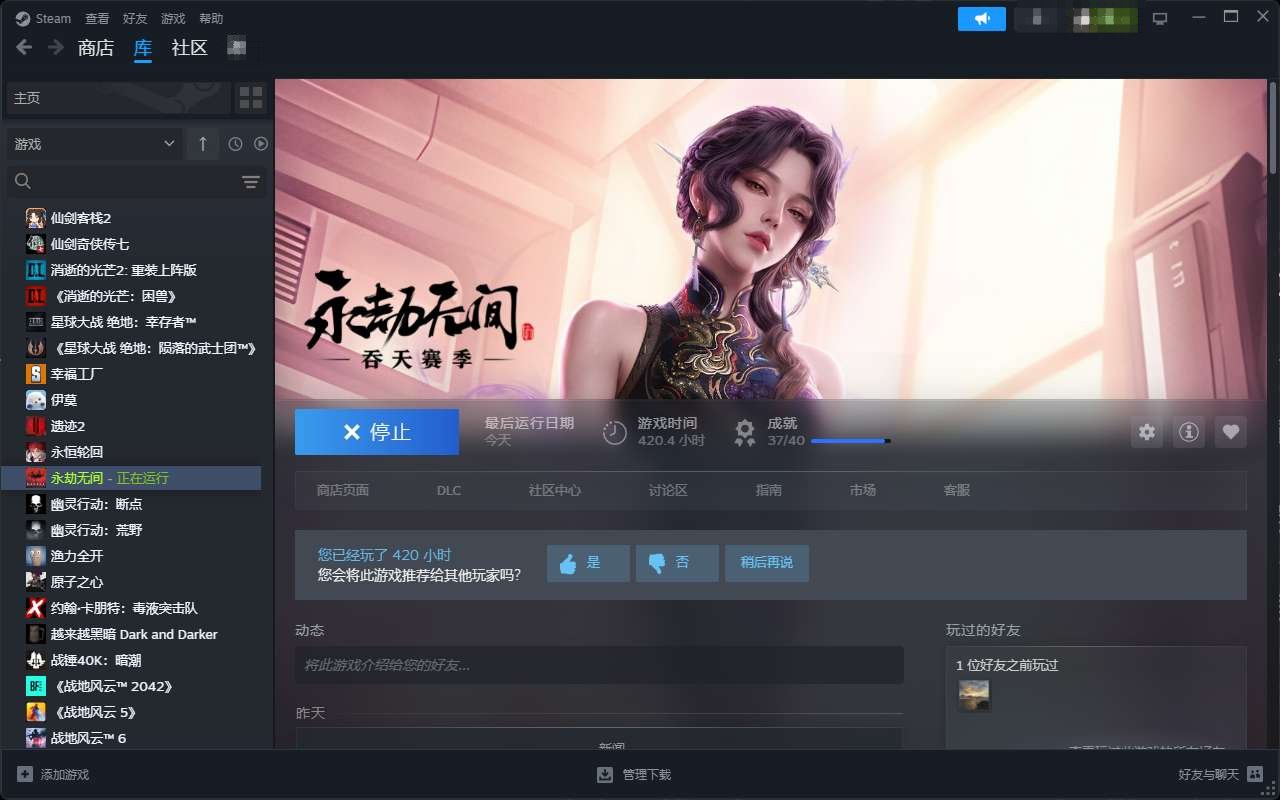Screen dimensions: 1280x800
Task: Stop the game with 停止 button
Action: click(377, 432)
